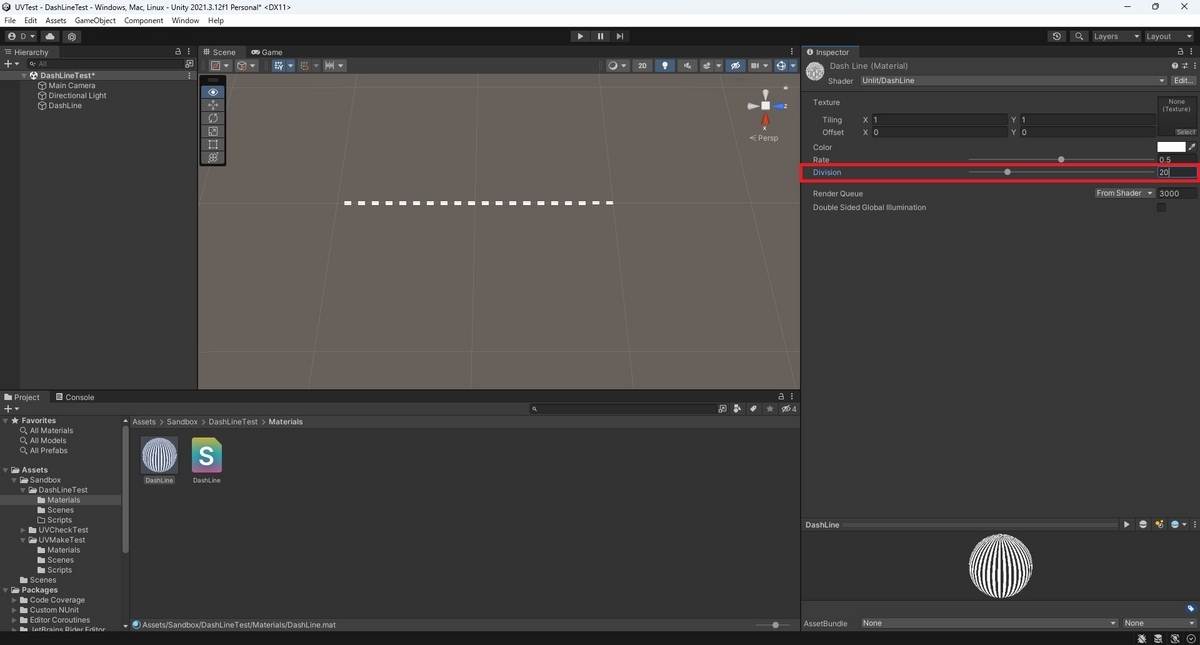Collapse the Sandbox folder in the Project tree
Viewport: 1200px width, 645px height.
pyautogui.click(x=13, y=480)
